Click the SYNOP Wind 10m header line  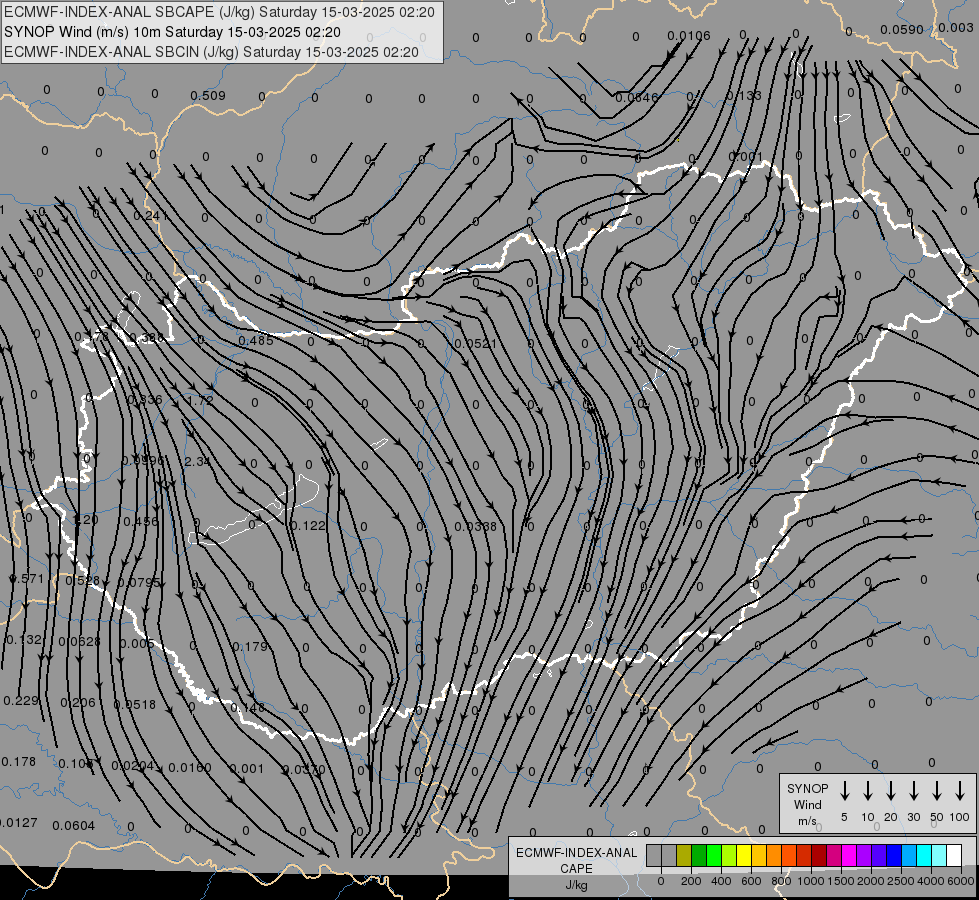[x=172, y=32]
